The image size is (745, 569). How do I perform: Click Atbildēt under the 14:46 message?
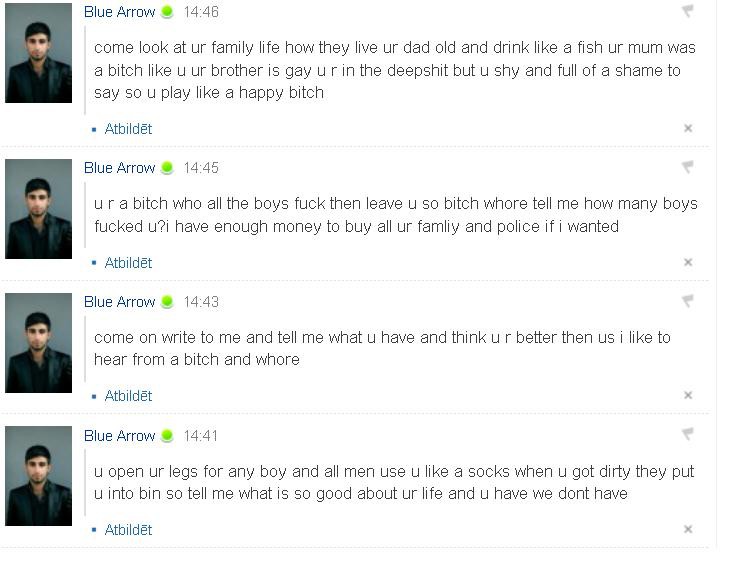(128, 129)
